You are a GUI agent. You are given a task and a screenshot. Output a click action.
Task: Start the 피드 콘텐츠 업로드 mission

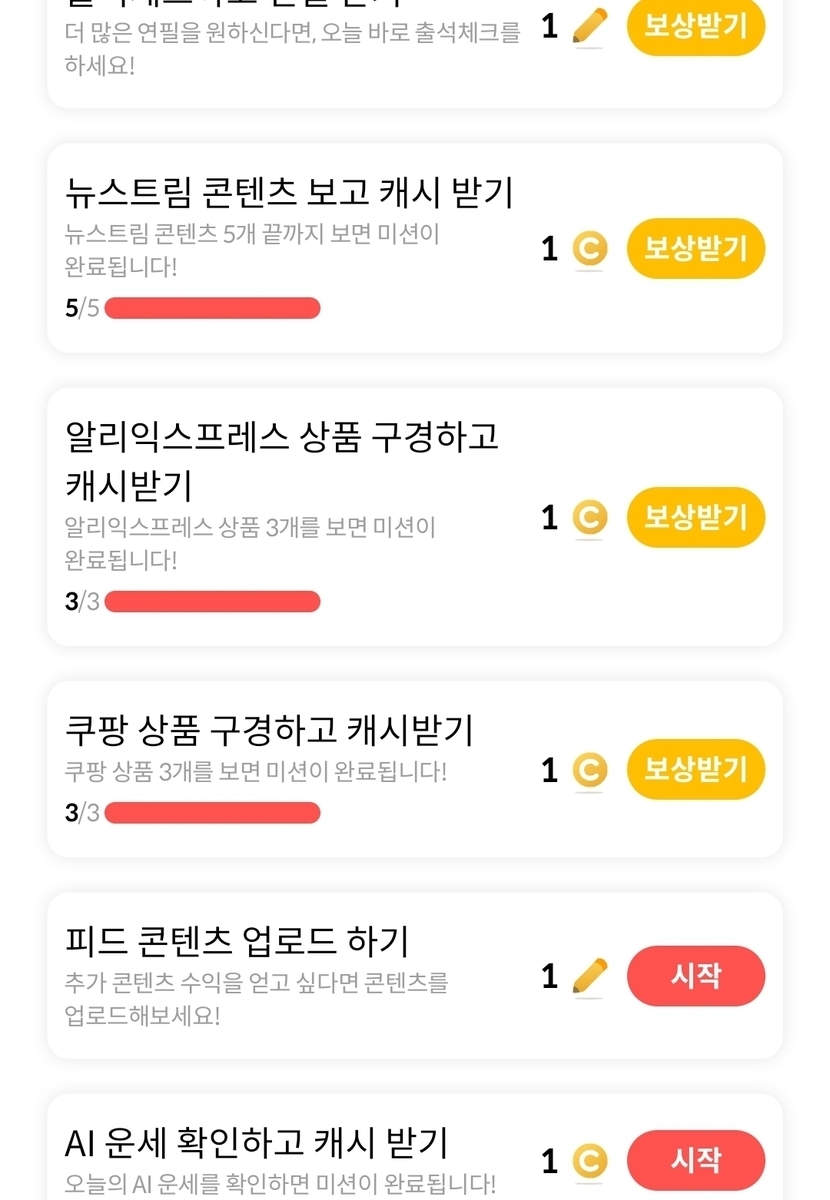pyautogui.click(x=695, y=976)
